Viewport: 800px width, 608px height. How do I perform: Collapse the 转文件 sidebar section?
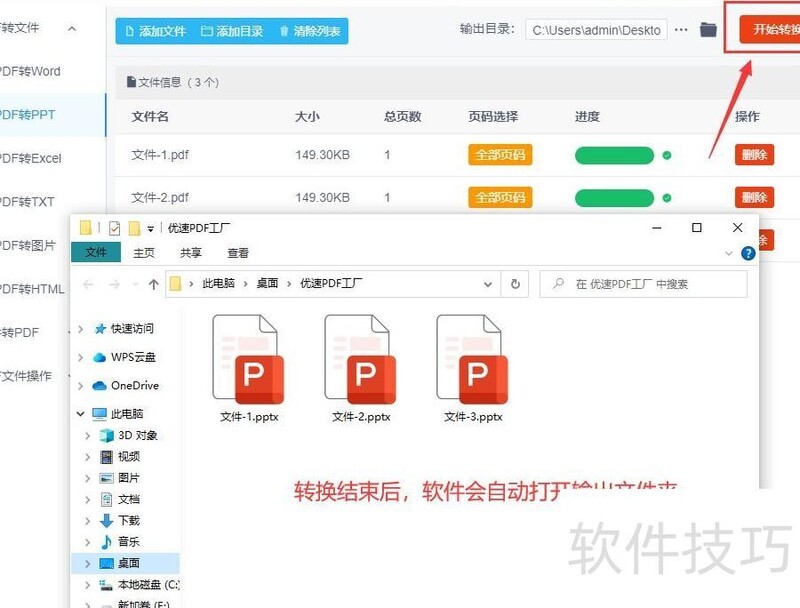pyautogui.click(x=70, y=28)
